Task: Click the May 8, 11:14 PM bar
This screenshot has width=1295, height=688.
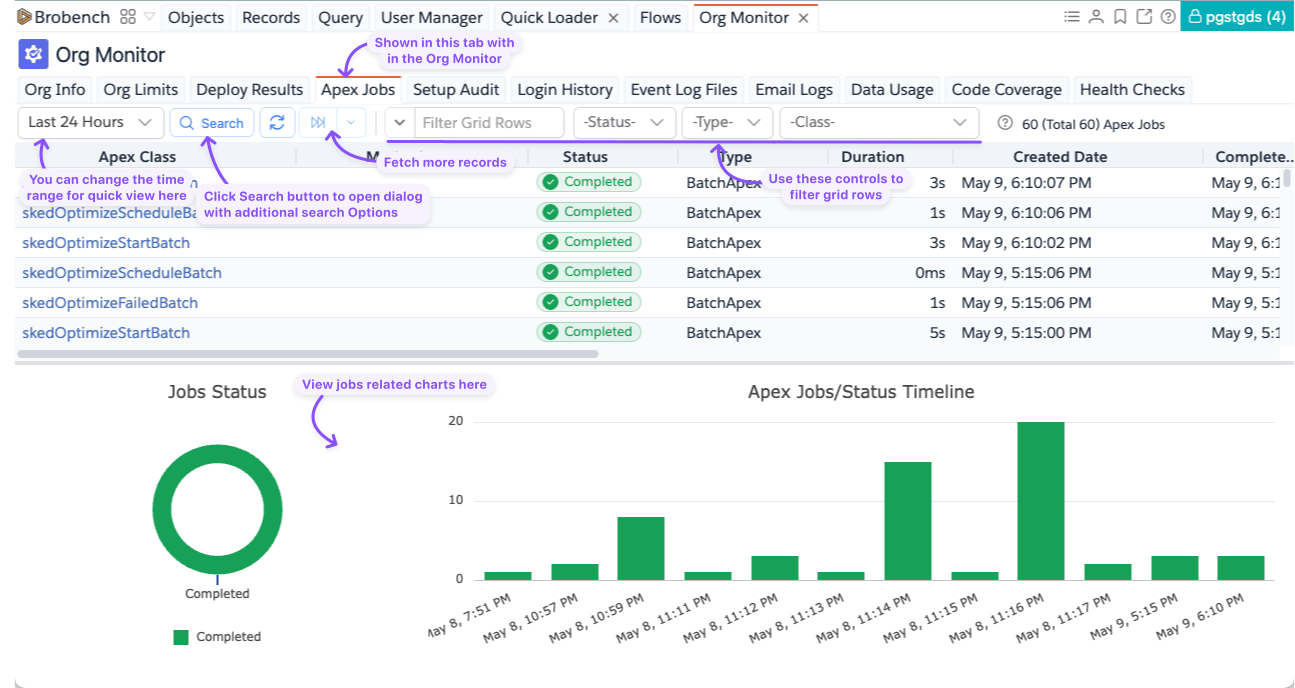Action: (x=908, y=521)
